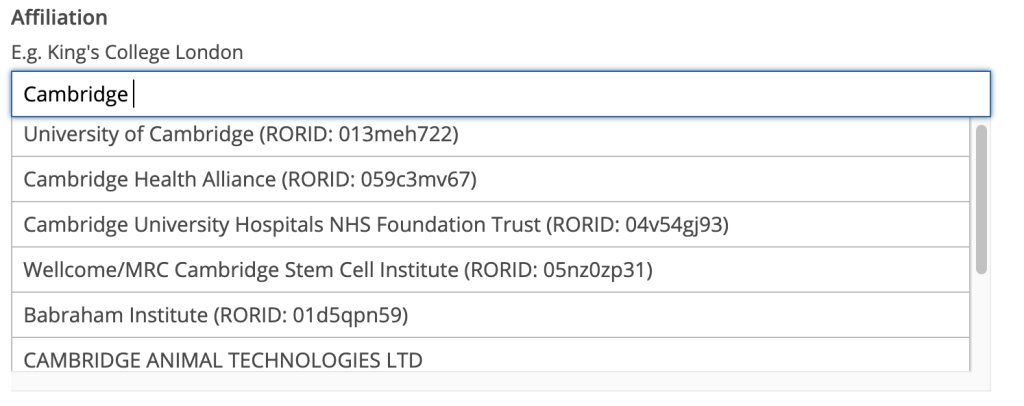
Task: Select CAMBRIDGE ANIMAL TECHNOLOGIES LTD entry
Action: click(x=490, y=355)
